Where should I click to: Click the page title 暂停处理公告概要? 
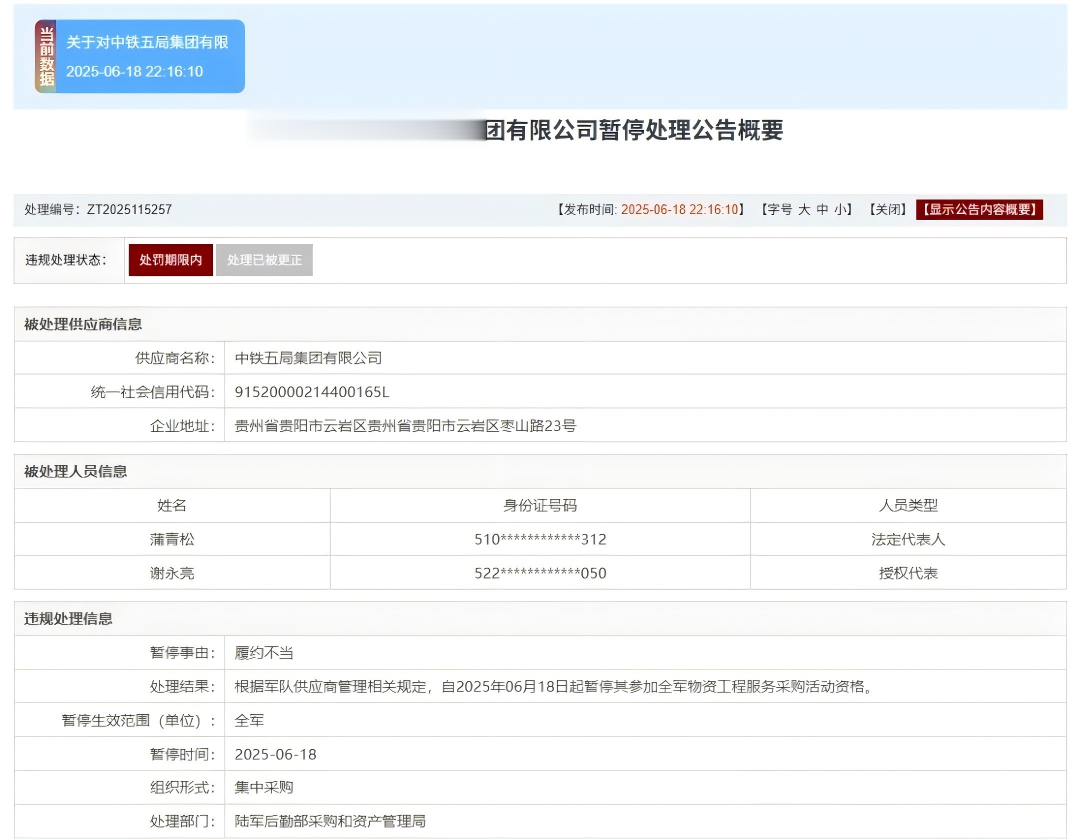point(692,129)
